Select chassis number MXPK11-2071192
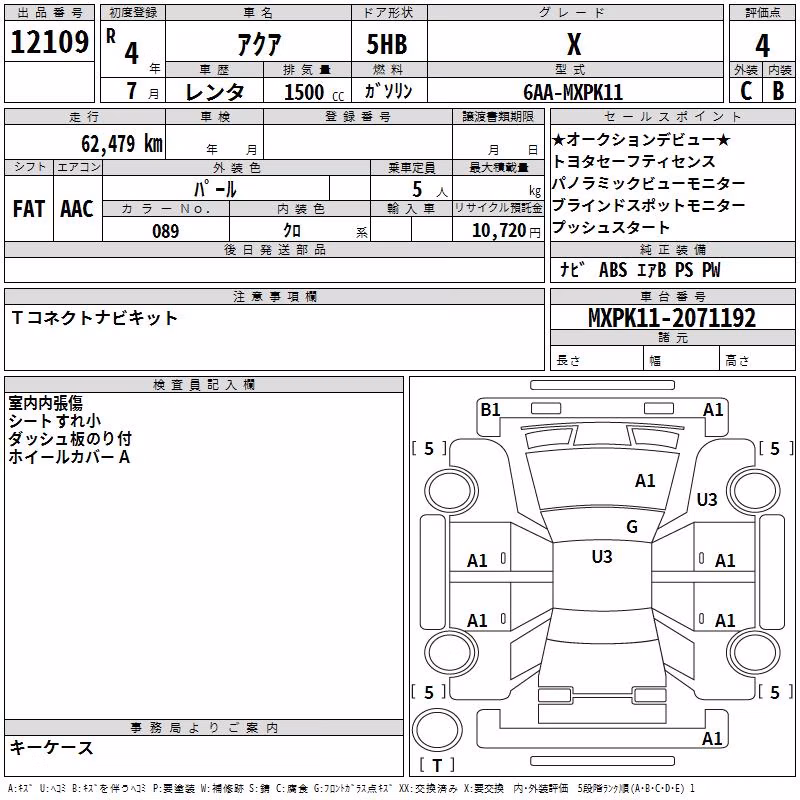The image size is (800, 800). click(x=672, y=318)
